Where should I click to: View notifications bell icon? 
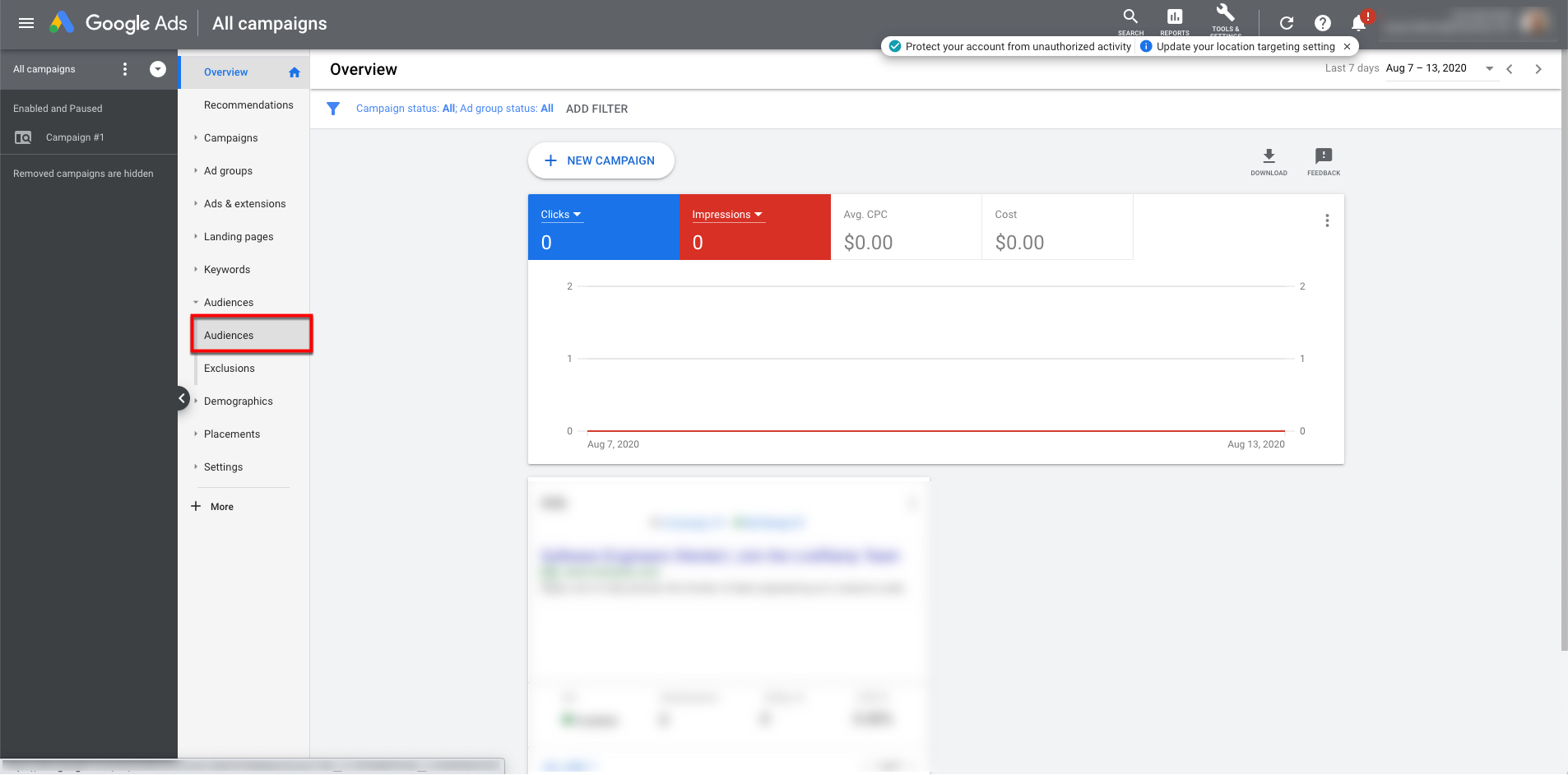1359,23
